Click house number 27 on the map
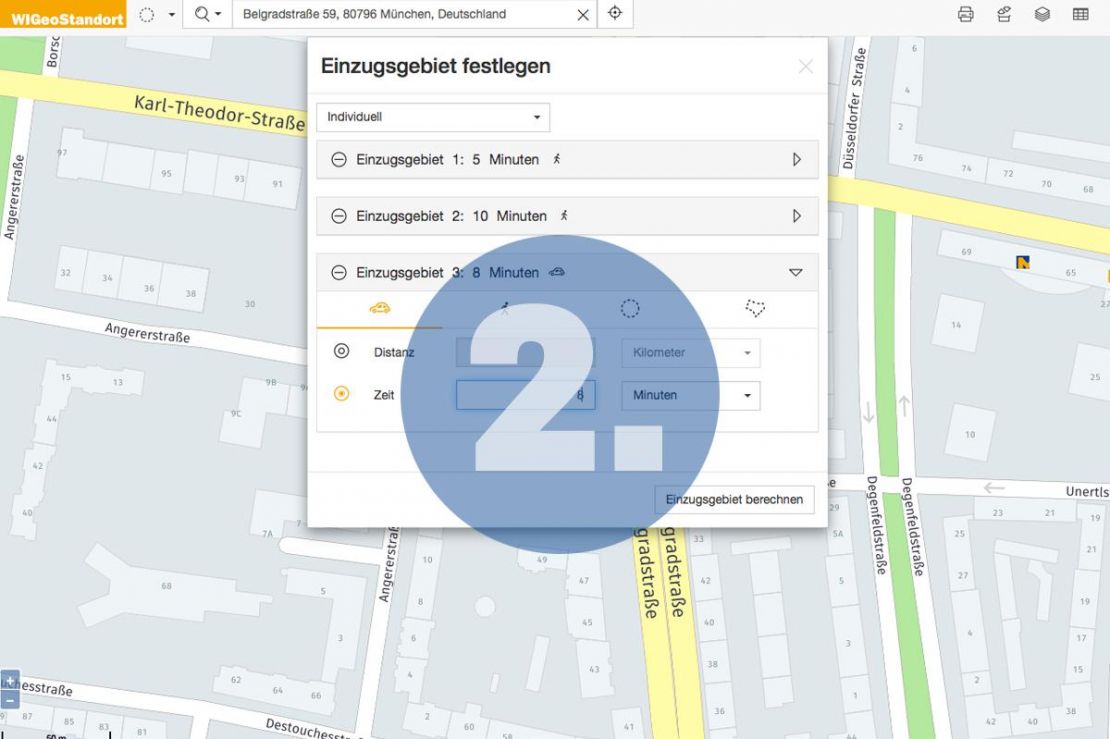Image resolution: width=1110 pixels, height=739 pixels. (x=963, y=575)
